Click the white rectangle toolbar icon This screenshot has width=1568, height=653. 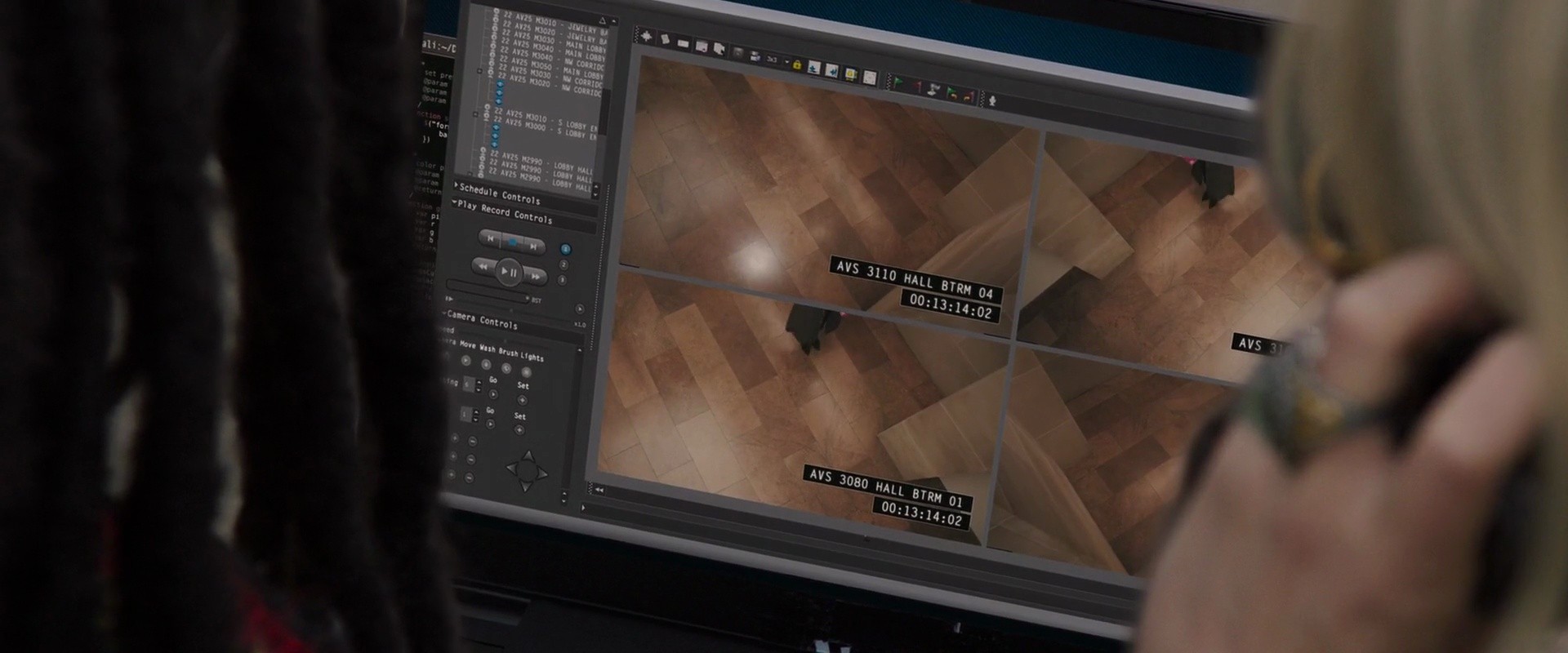[x=683, y=43]
